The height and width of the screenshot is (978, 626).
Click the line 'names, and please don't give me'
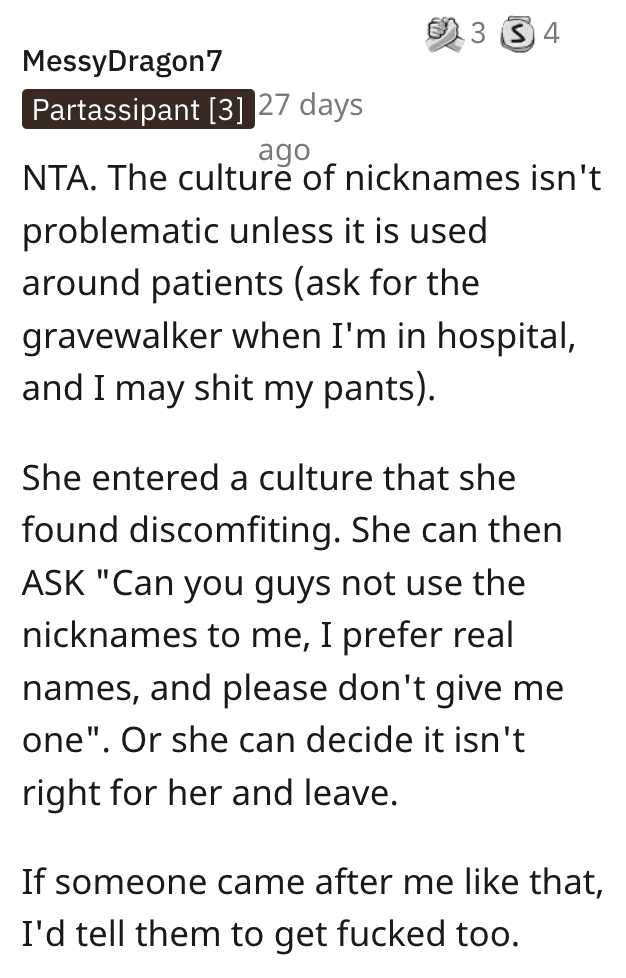[x=293, y=689]
